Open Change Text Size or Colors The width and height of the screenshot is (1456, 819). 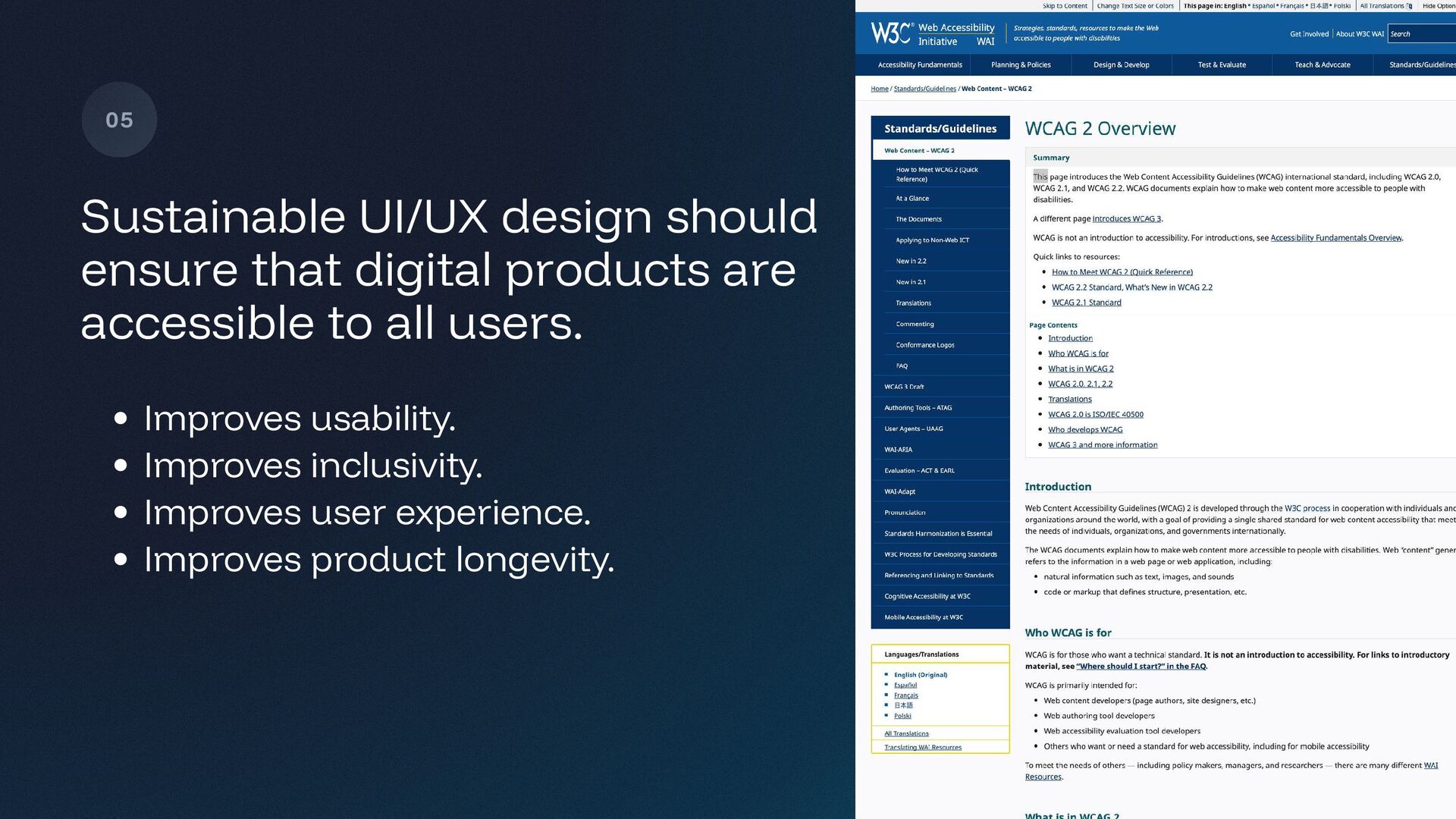[1134, 6]
